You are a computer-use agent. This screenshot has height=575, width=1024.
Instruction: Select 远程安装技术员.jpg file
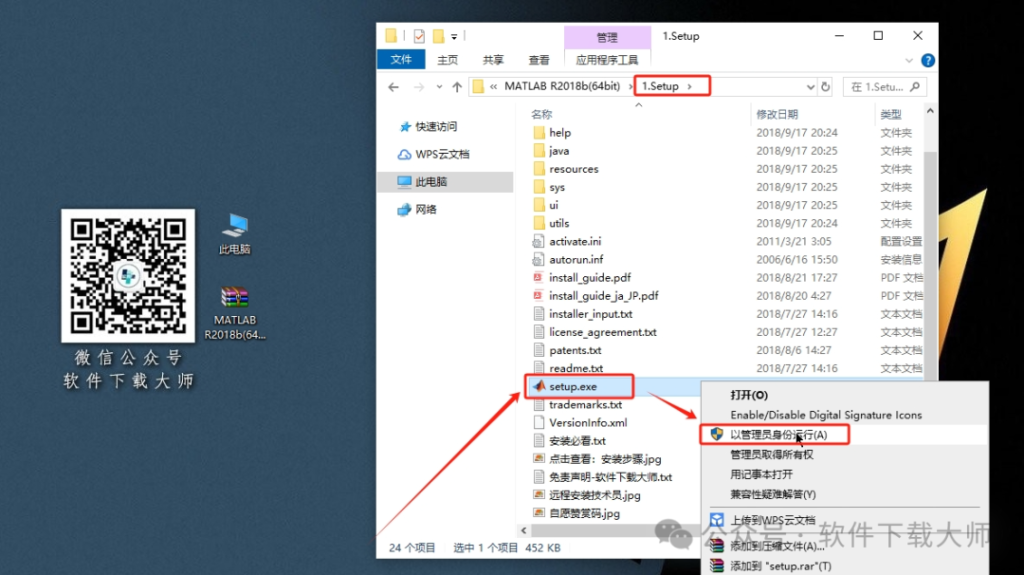594,496
